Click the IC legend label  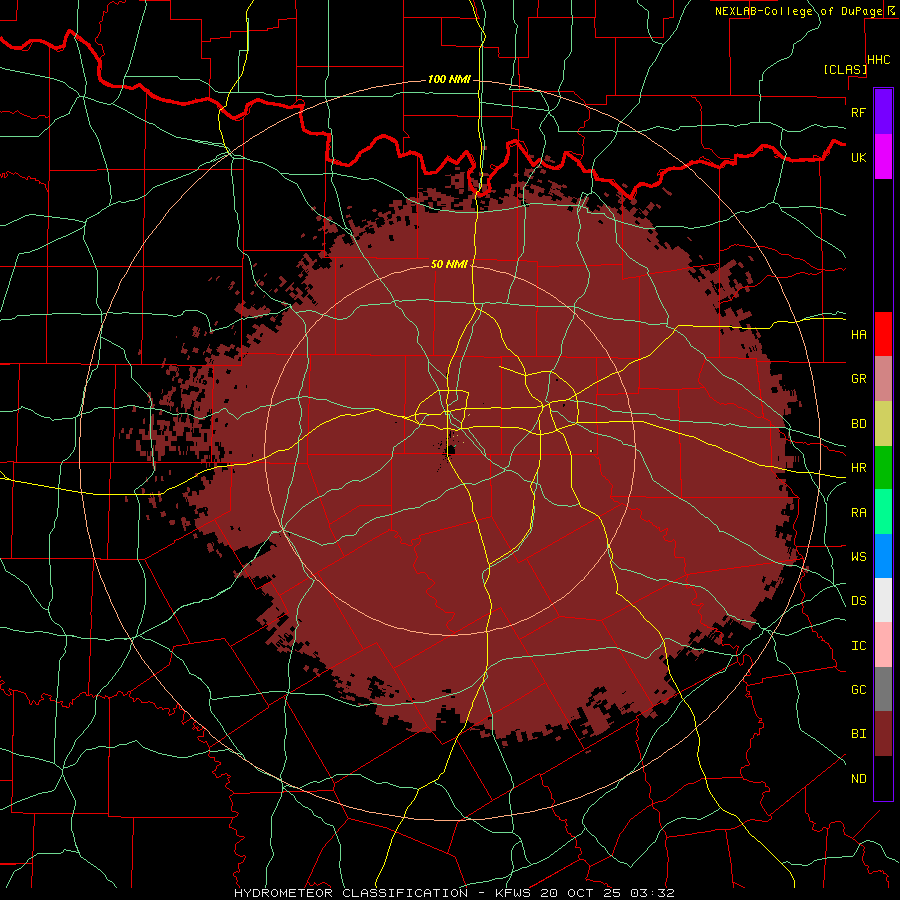click(858, 646)
